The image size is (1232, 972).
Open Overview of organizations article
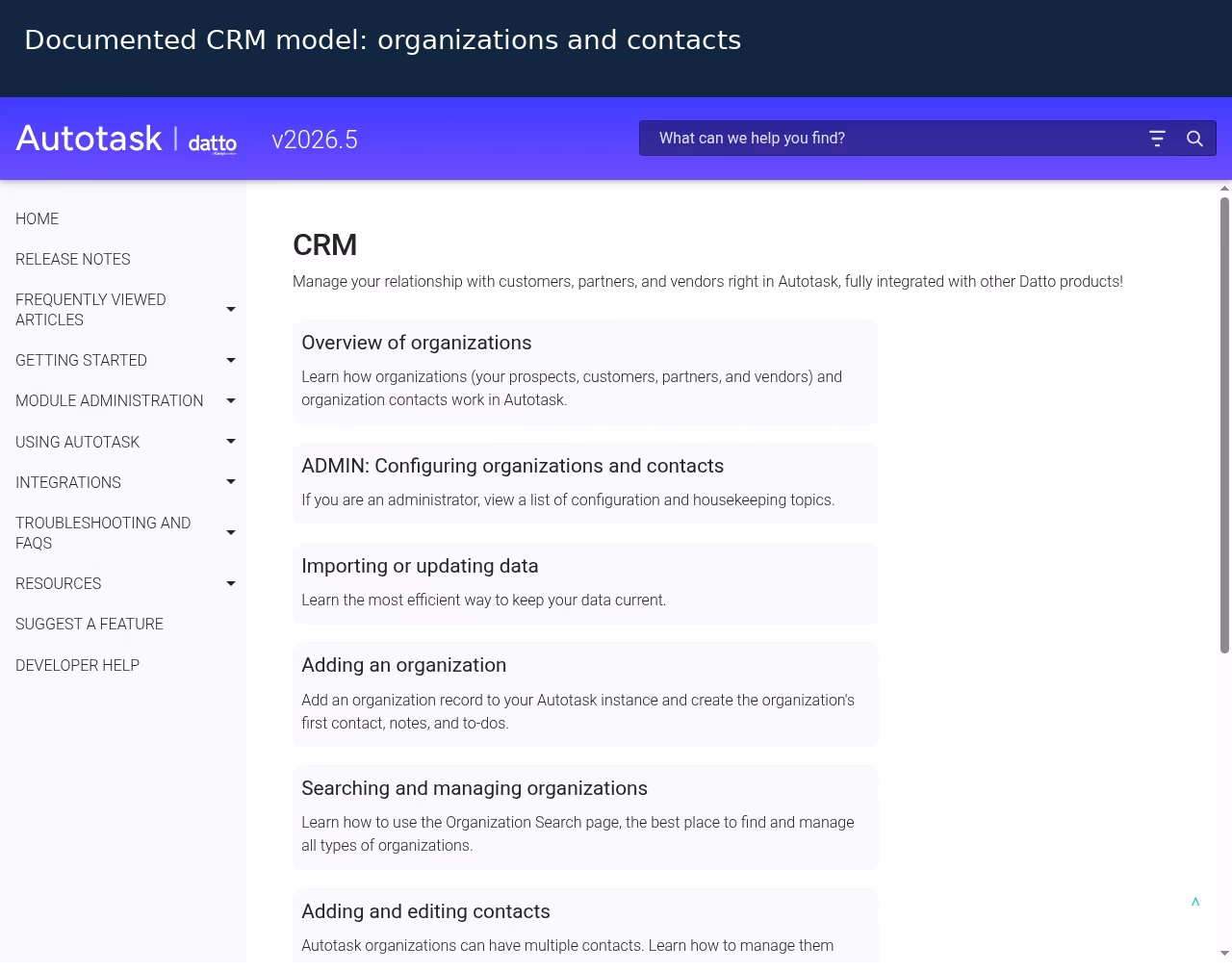point(417,344)
